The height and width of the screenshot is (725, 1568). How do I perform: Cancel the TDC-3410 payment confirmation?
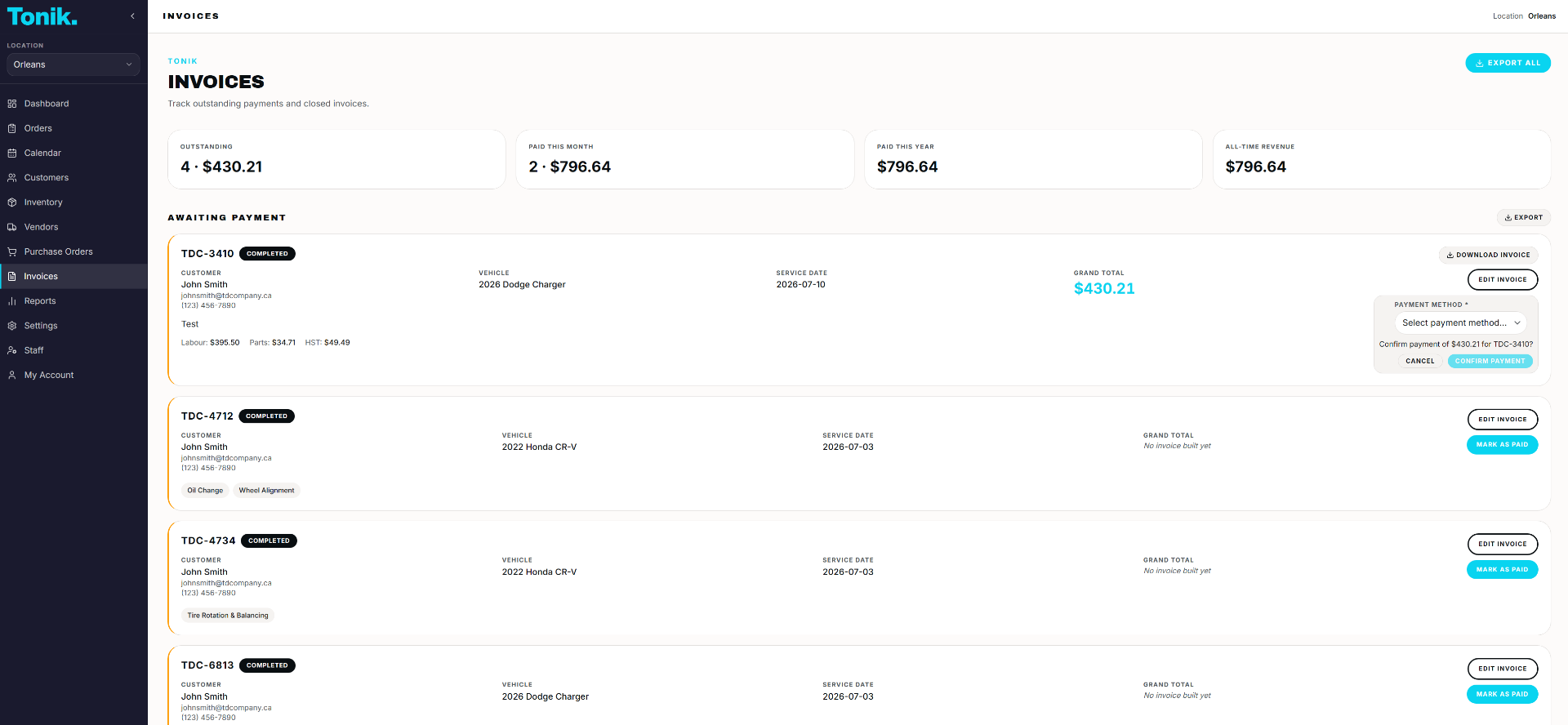click(1420, 361)
